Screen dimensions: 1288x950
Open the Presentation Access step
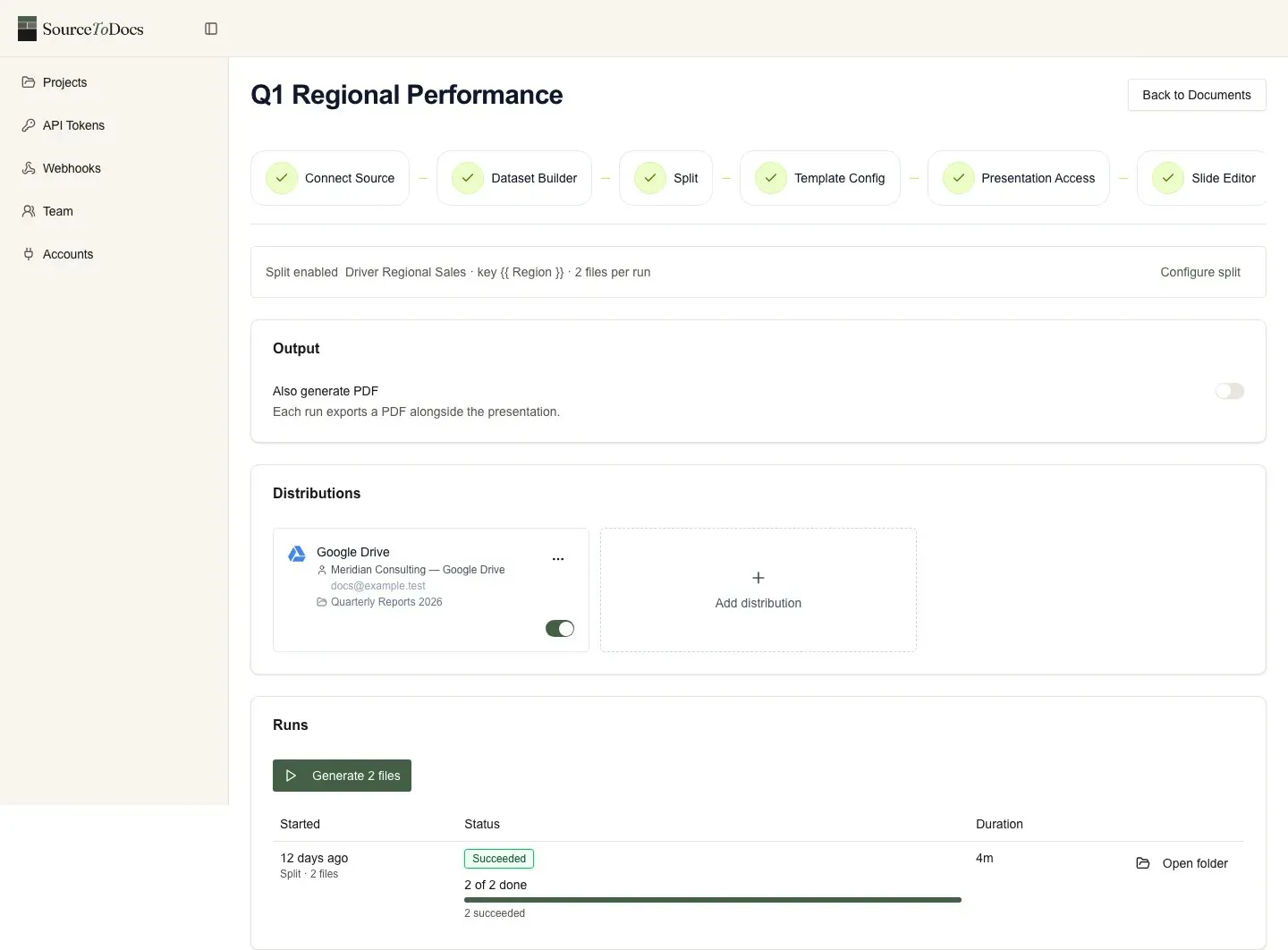pyautogui.click(x=1019, y=178)
